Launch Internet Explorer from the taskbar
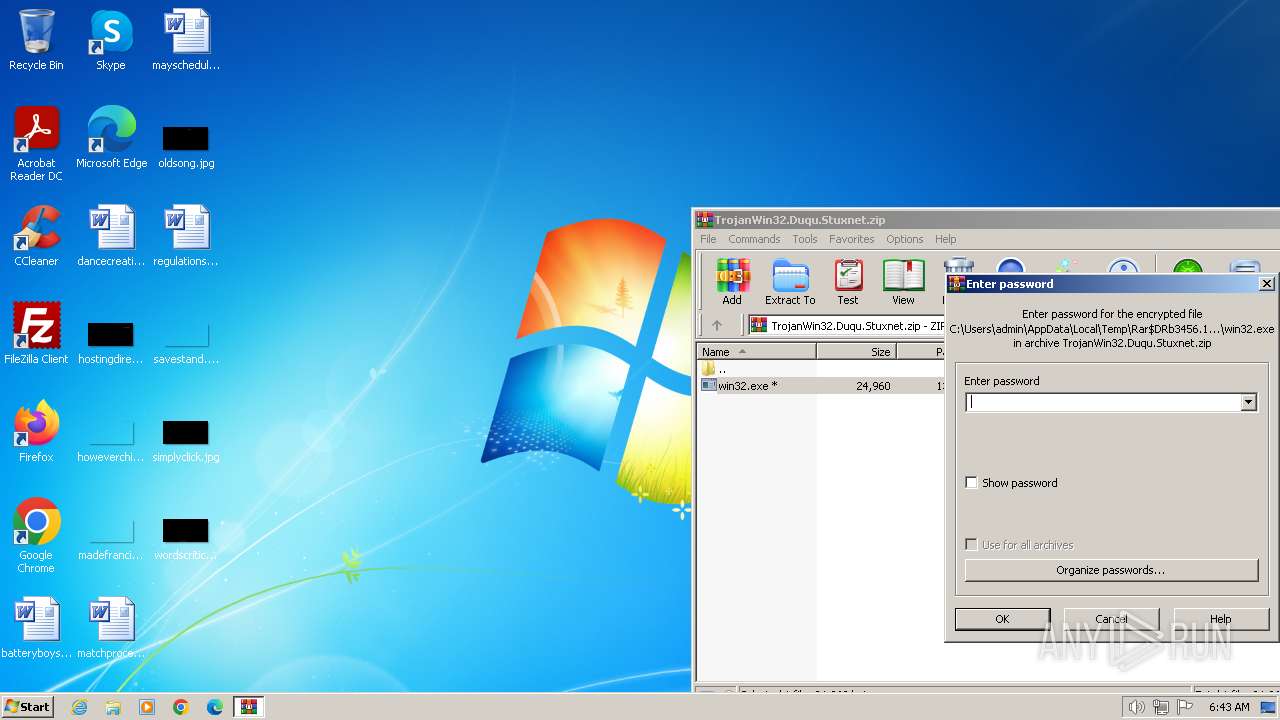1280x720 pixels. click(x=79, y=707)
